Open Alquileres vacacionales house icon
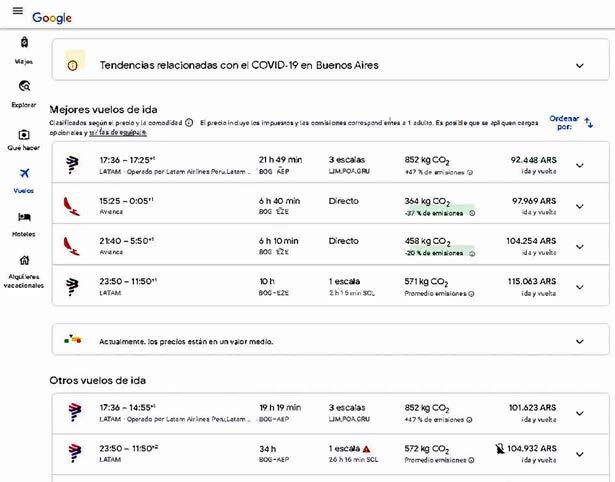Screen dimensions: 615x482 pos(25,260)
